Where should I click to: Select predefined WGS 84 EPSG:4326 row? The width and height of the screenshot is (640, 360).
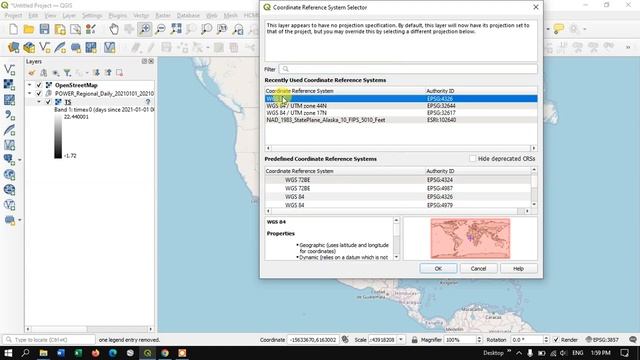(398, 197)
